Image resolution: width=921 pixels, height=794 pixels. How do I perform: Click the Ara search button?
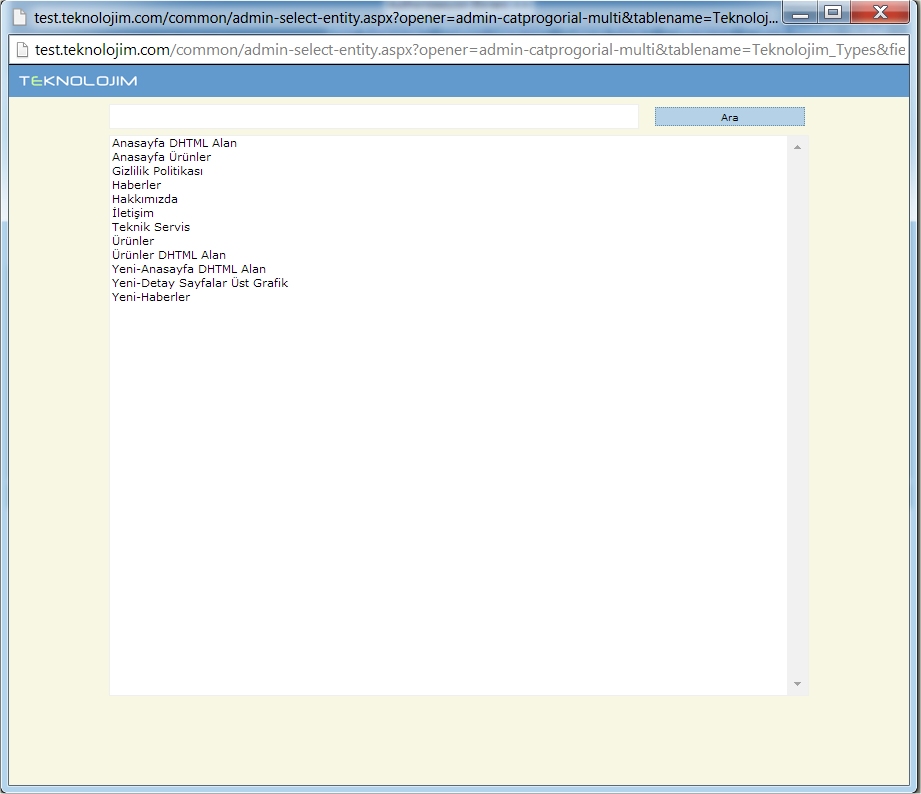point(730,117)
